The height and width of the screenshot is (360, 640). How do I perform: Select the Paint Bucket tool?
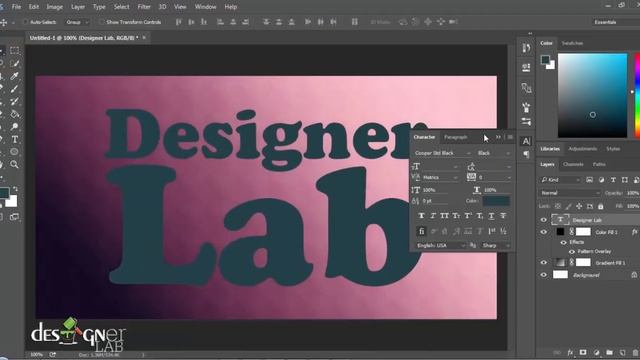tap(15, 114)
